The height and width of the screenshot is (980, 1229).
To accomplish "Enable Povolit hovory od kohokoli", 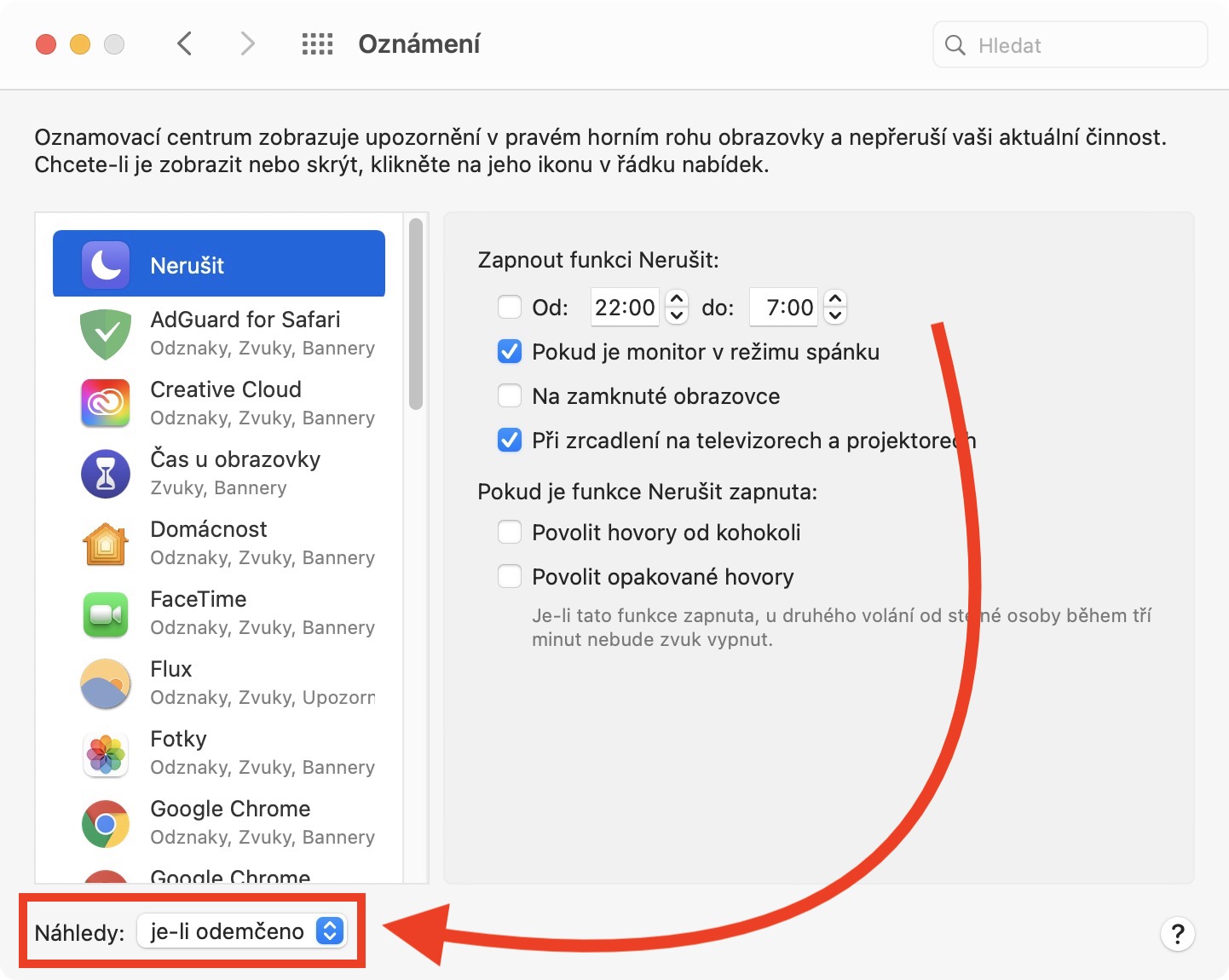I will click(510, 532).
